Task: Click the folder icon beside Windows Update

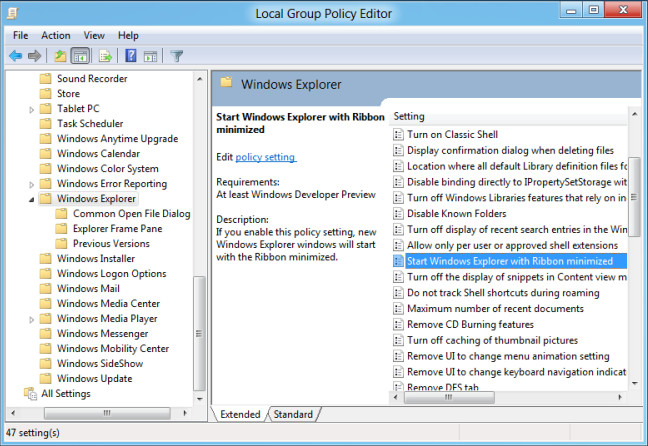Action: [x=45, y=379]
